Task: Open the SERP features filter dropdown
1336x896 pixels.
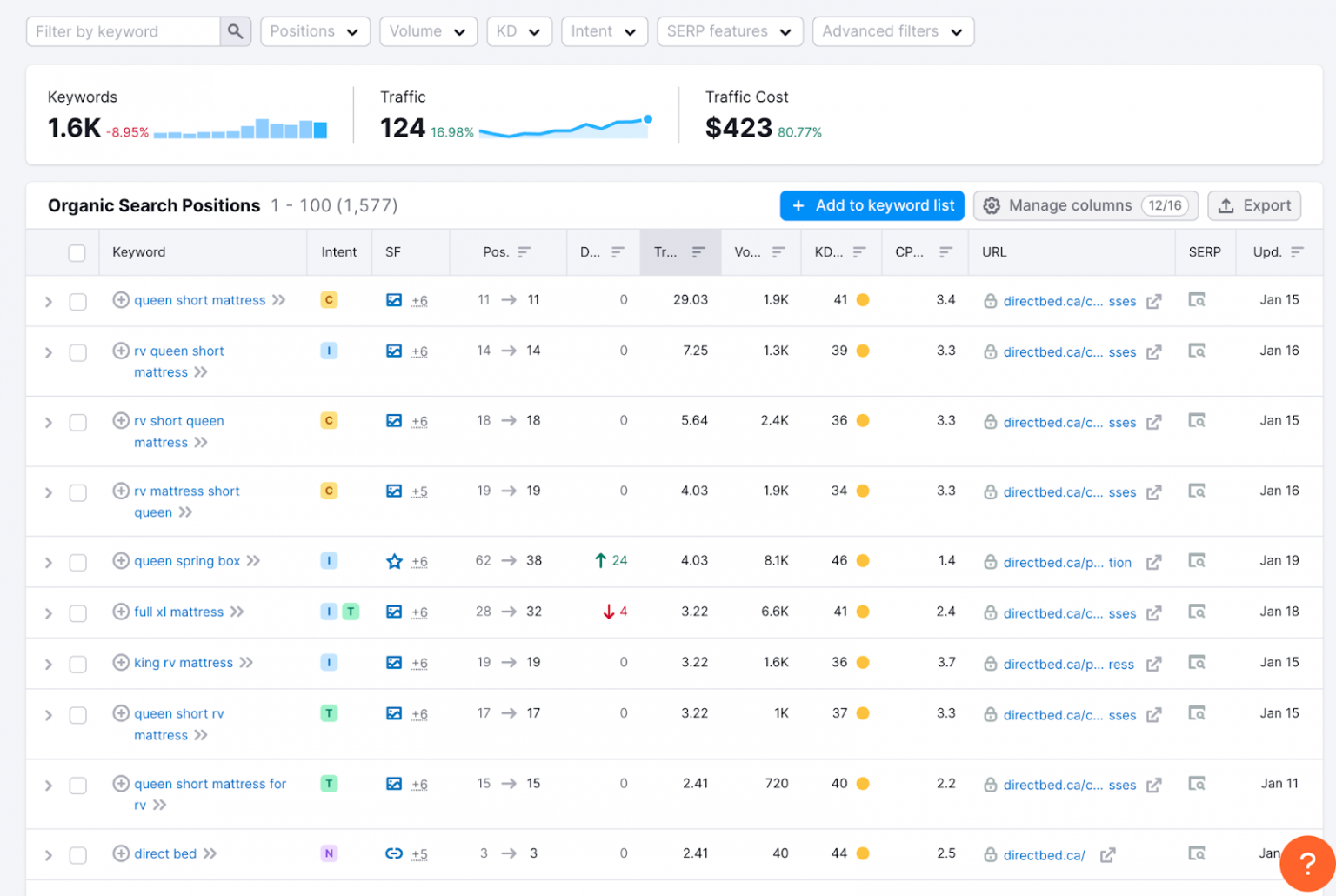Action: 729,31
